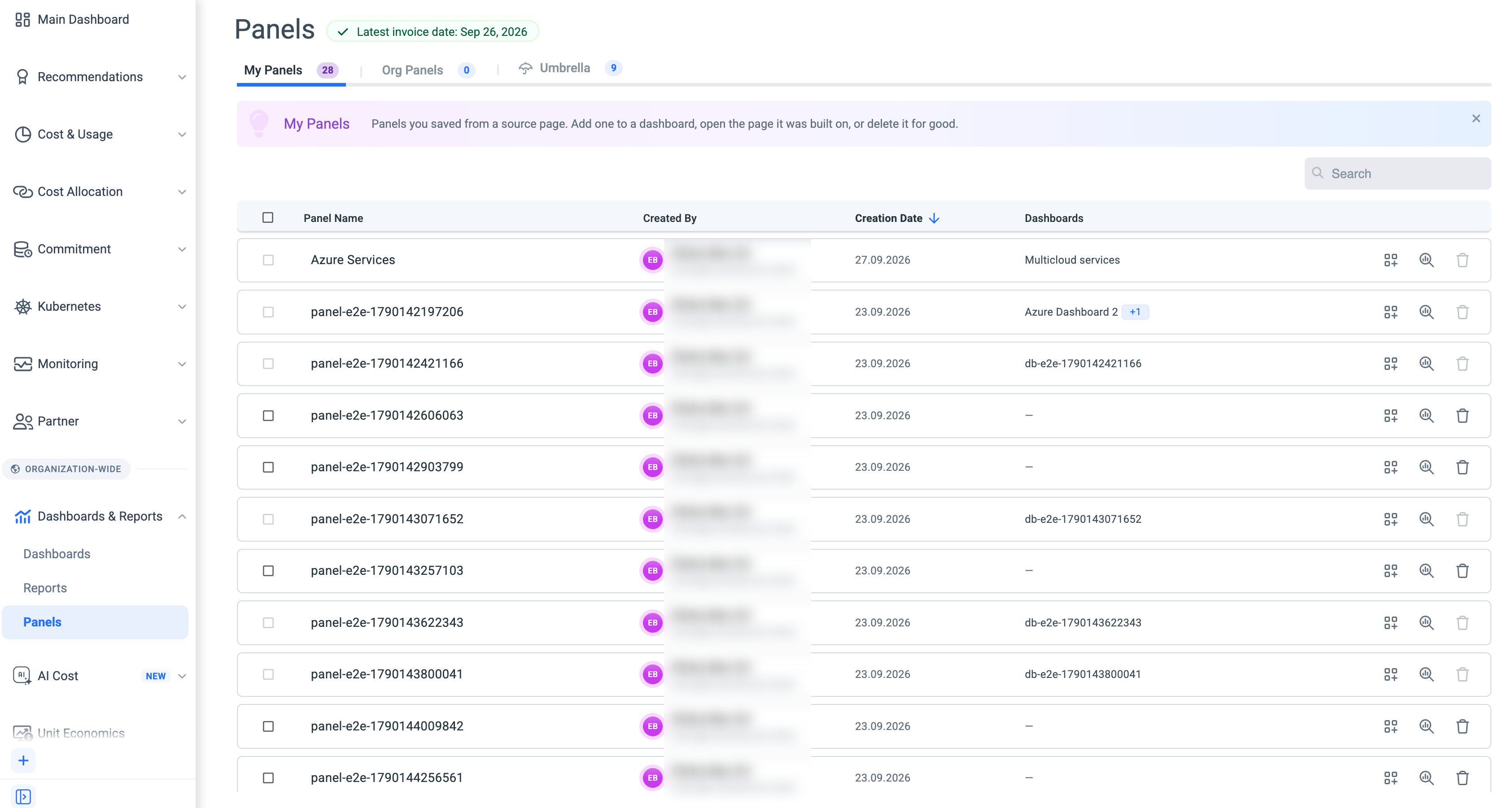1512x808 pixels.
Task: Click trash icon for panel-e2e-1790144009842
Action: (1462, 726)
